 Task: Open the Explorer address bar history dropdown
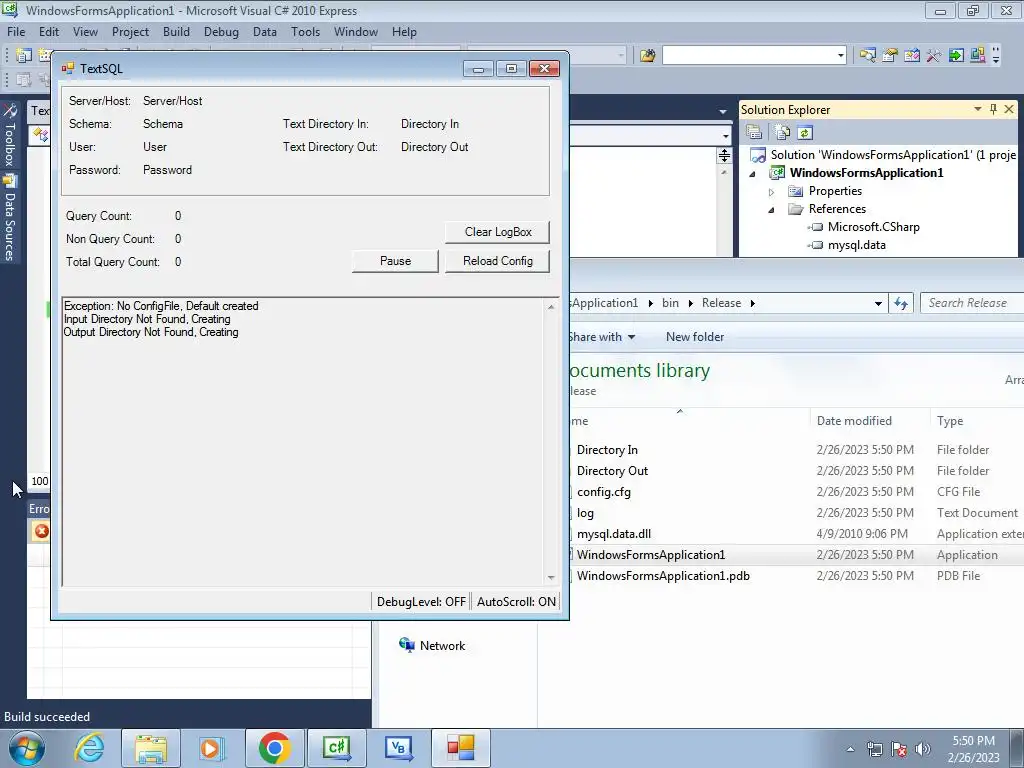pos(878,303)
